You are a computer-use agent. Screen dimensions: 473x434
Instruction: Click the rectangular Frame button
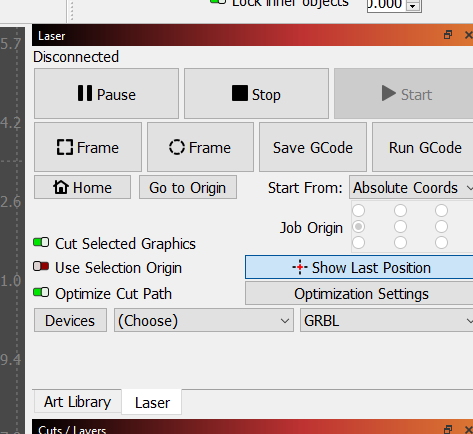click(88, 147)
